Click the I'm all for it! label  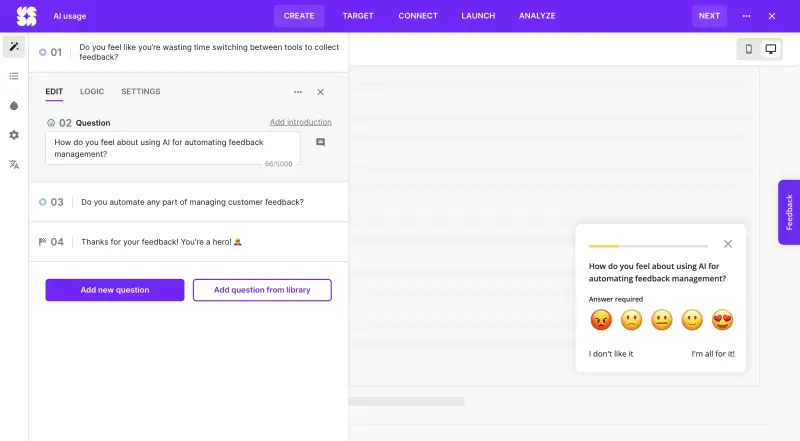(713, 354)
